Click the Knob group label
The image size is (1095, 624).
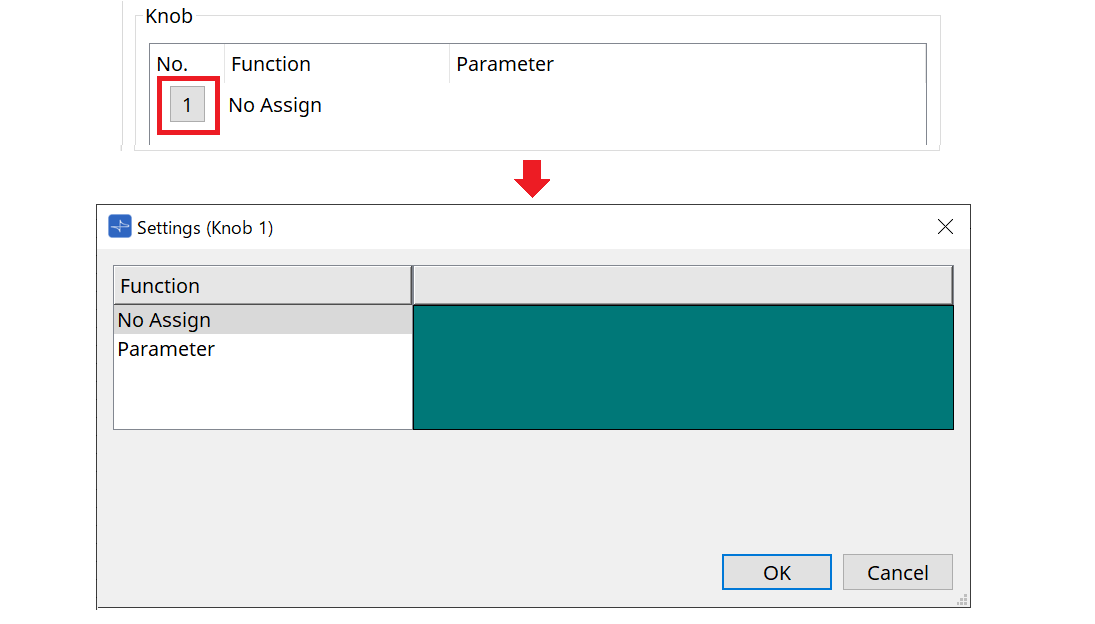click(169, 16)
